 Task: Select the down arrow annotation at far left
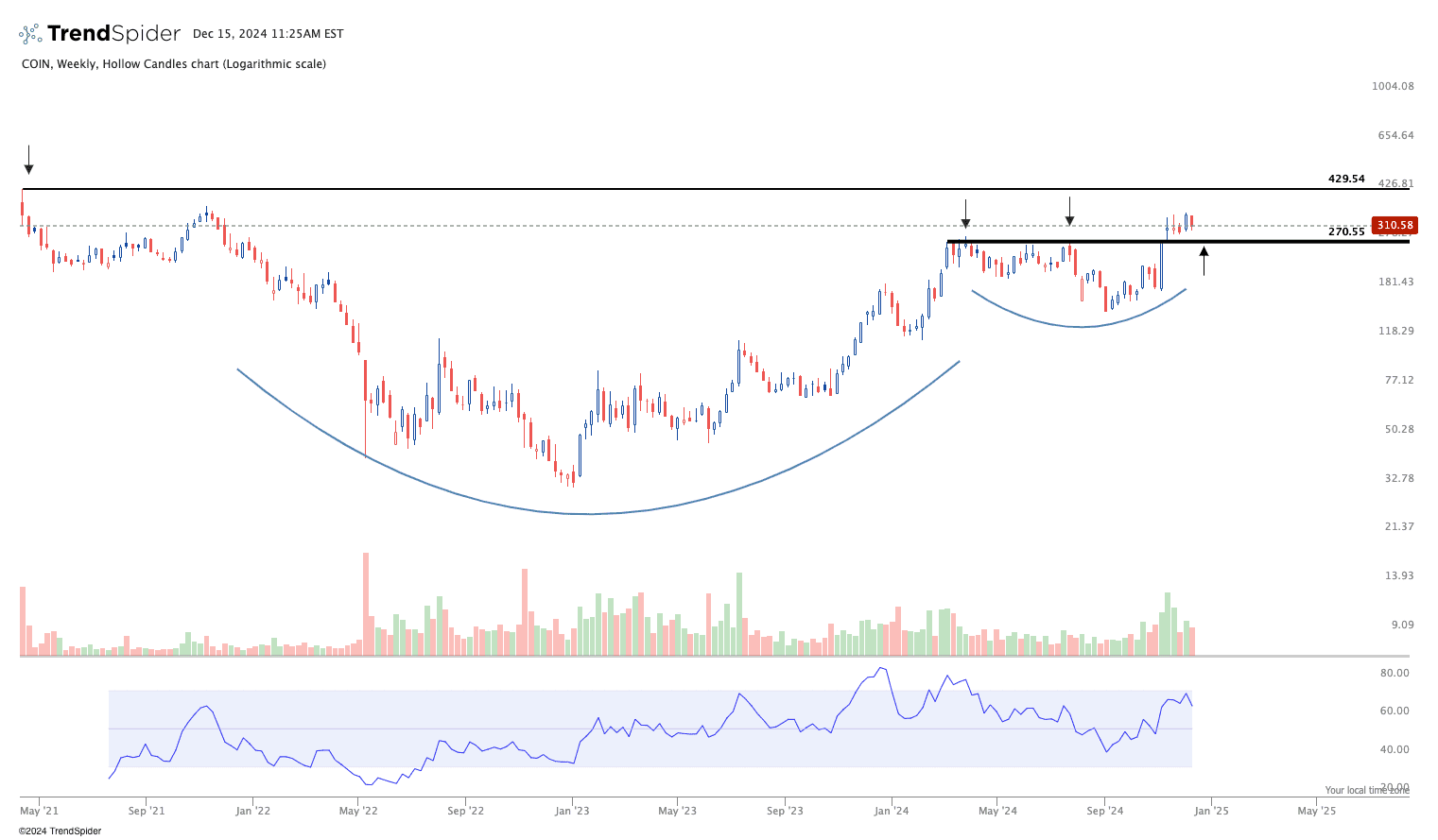[29, 160]
